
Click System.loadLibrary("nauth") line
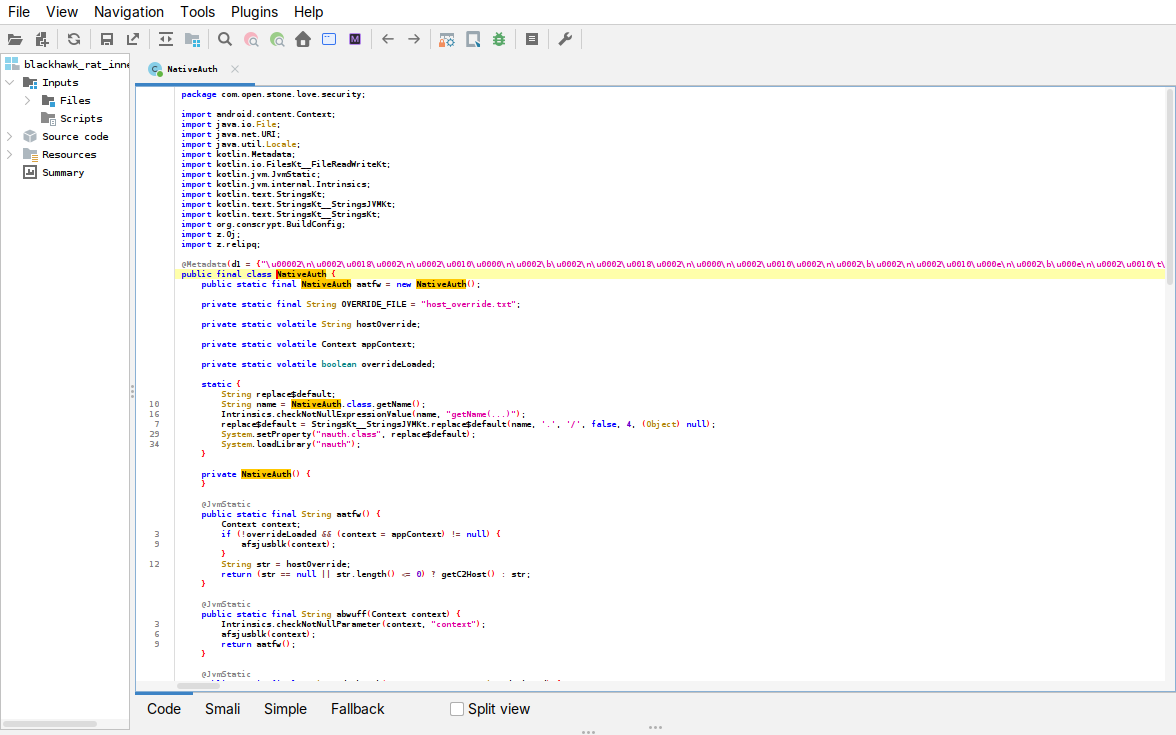coord(291,445)
